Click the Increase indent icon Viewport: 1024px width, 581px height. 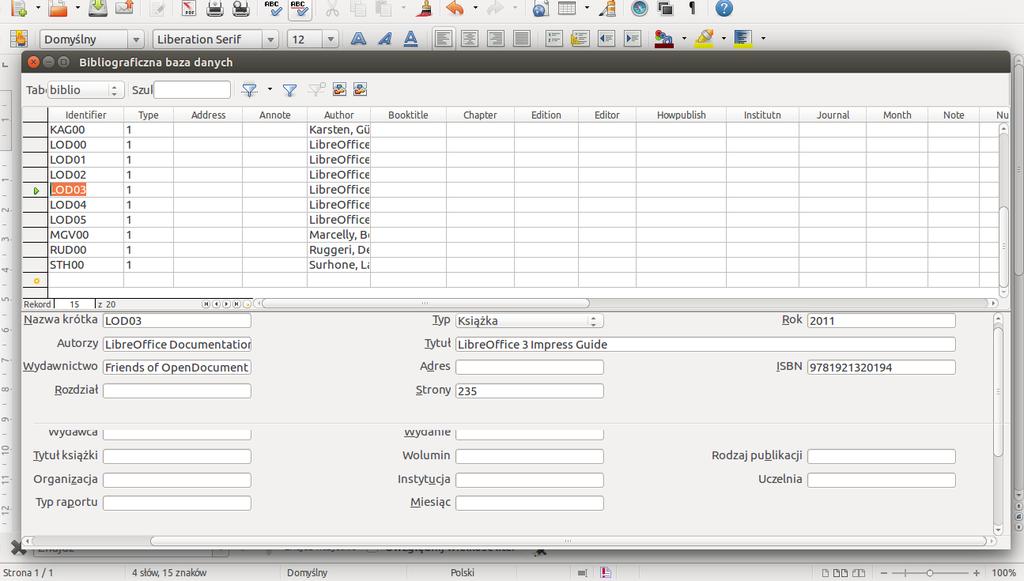click(632, 39)
